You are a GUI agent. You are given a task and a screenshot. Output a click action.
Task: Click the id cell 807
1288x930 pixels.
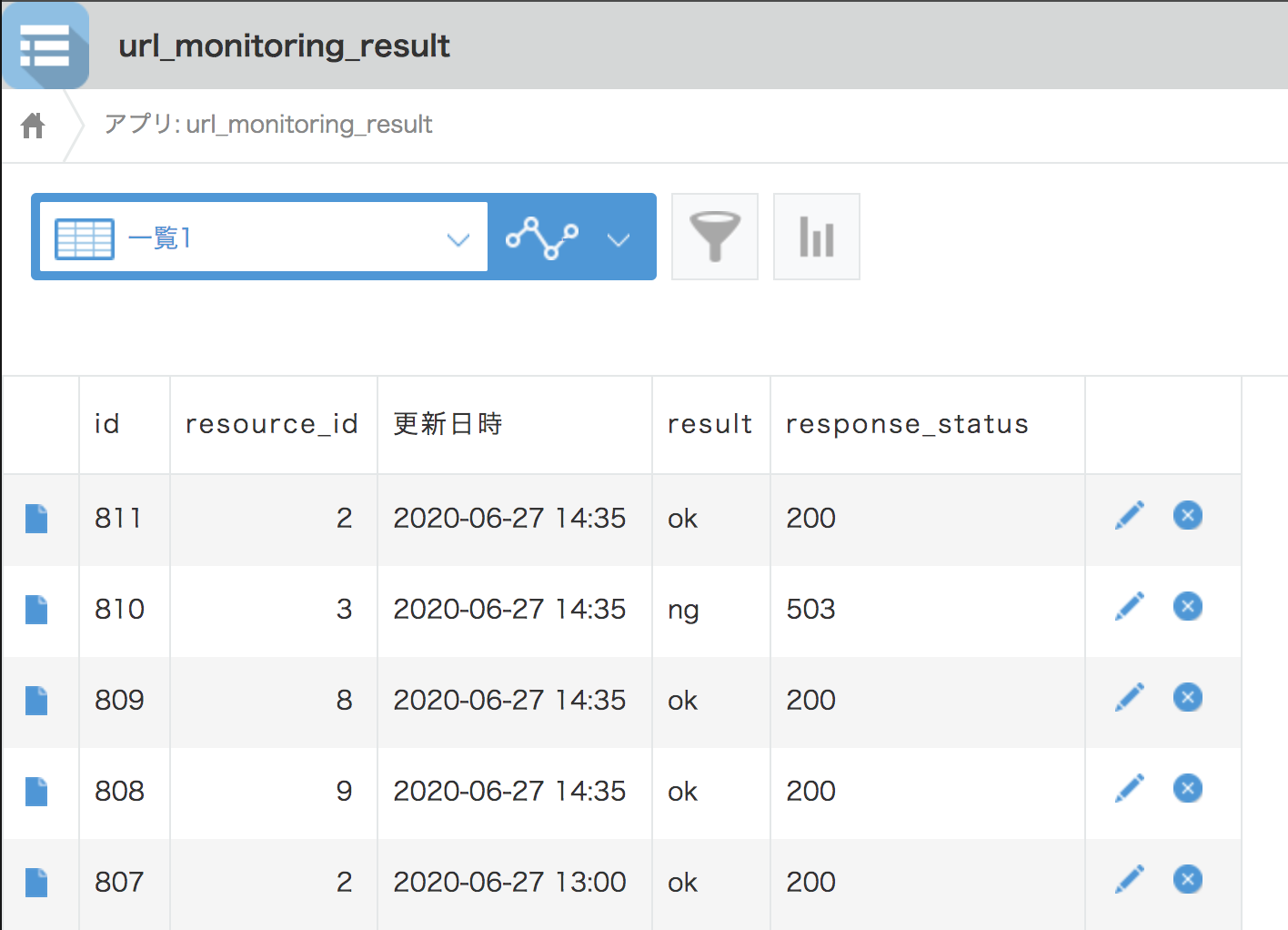tap(119, 882)
